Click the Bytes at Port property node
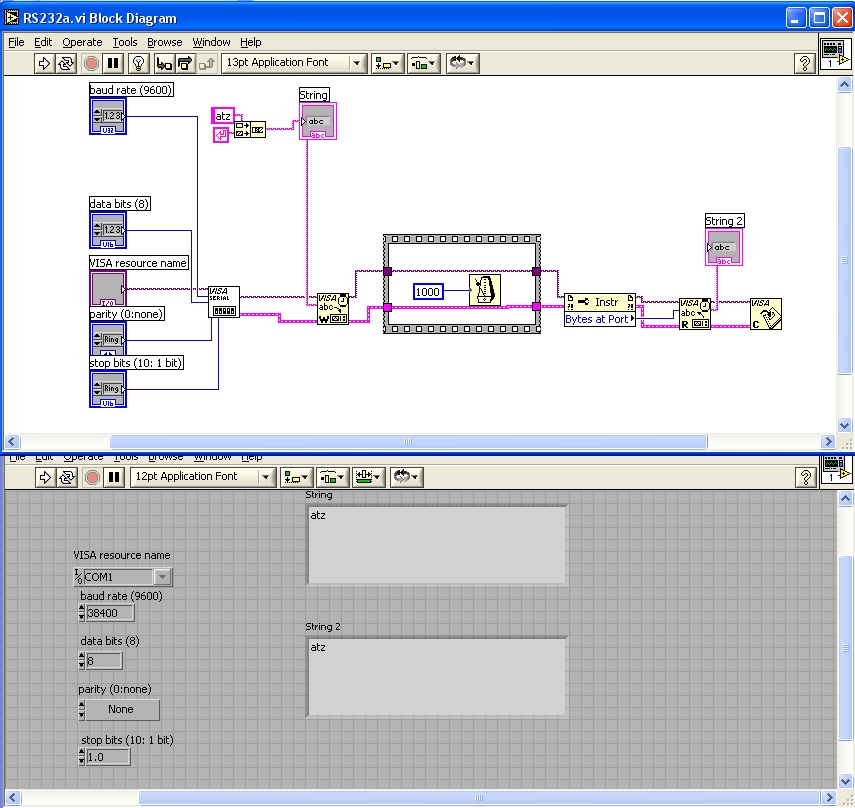Viewport: 855px width, 808px height. 599,319
